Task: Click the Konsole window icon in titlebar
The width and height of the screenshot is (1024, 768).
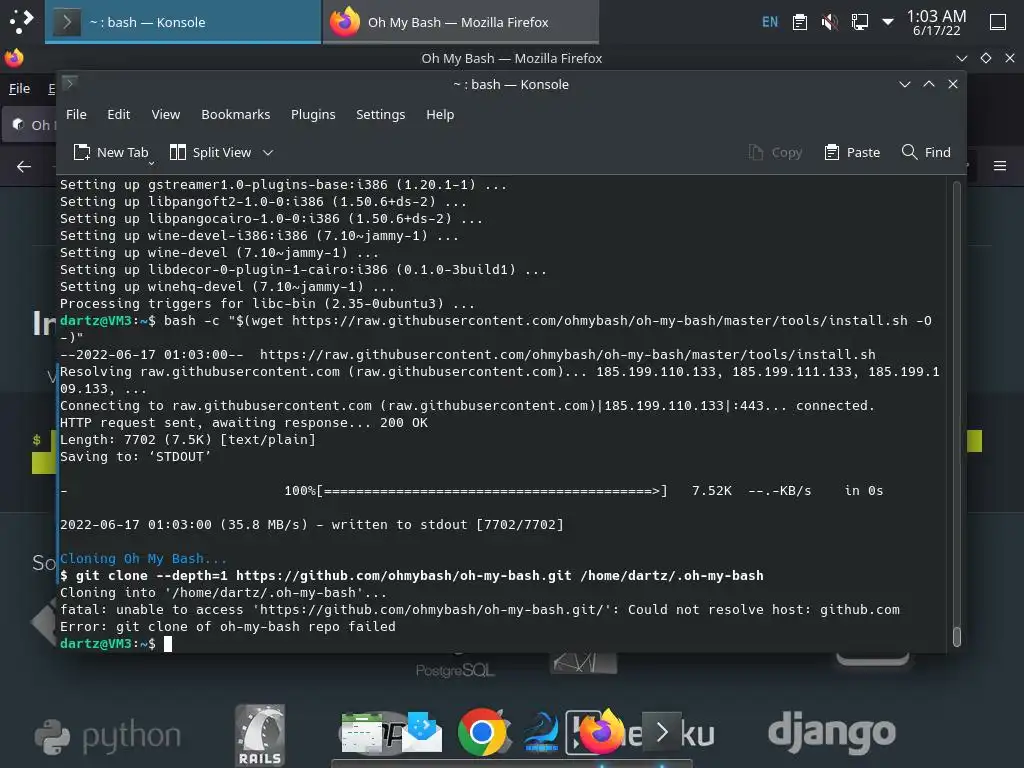Action: (70, 84)
